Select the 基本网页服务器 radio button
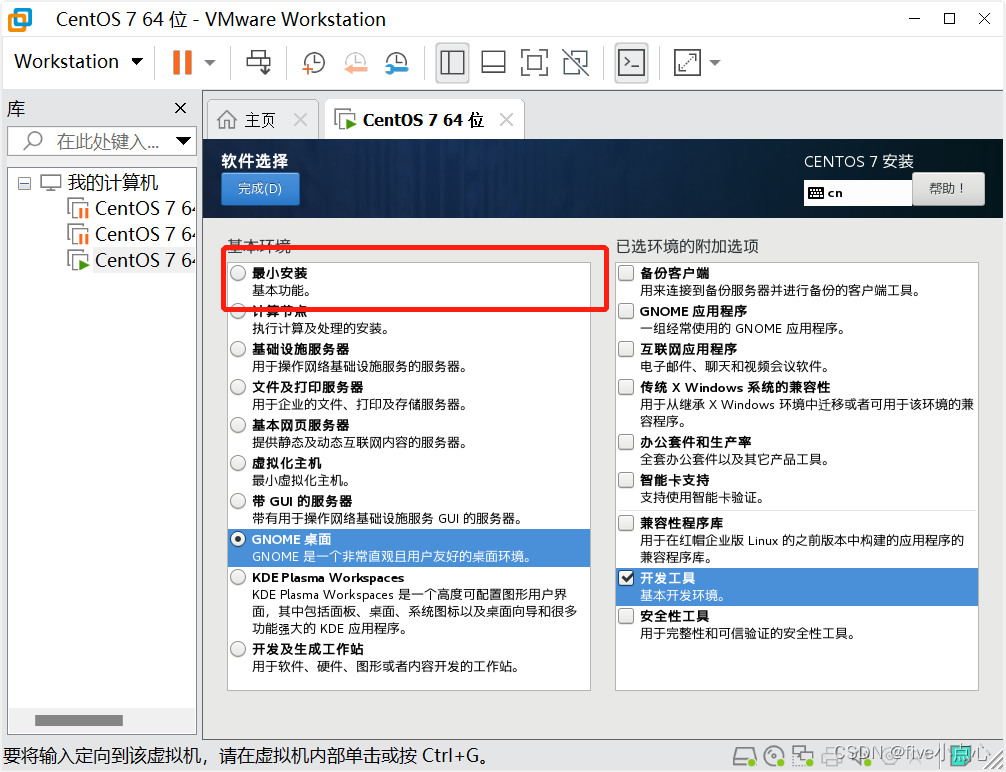 (x=238, y=425)
